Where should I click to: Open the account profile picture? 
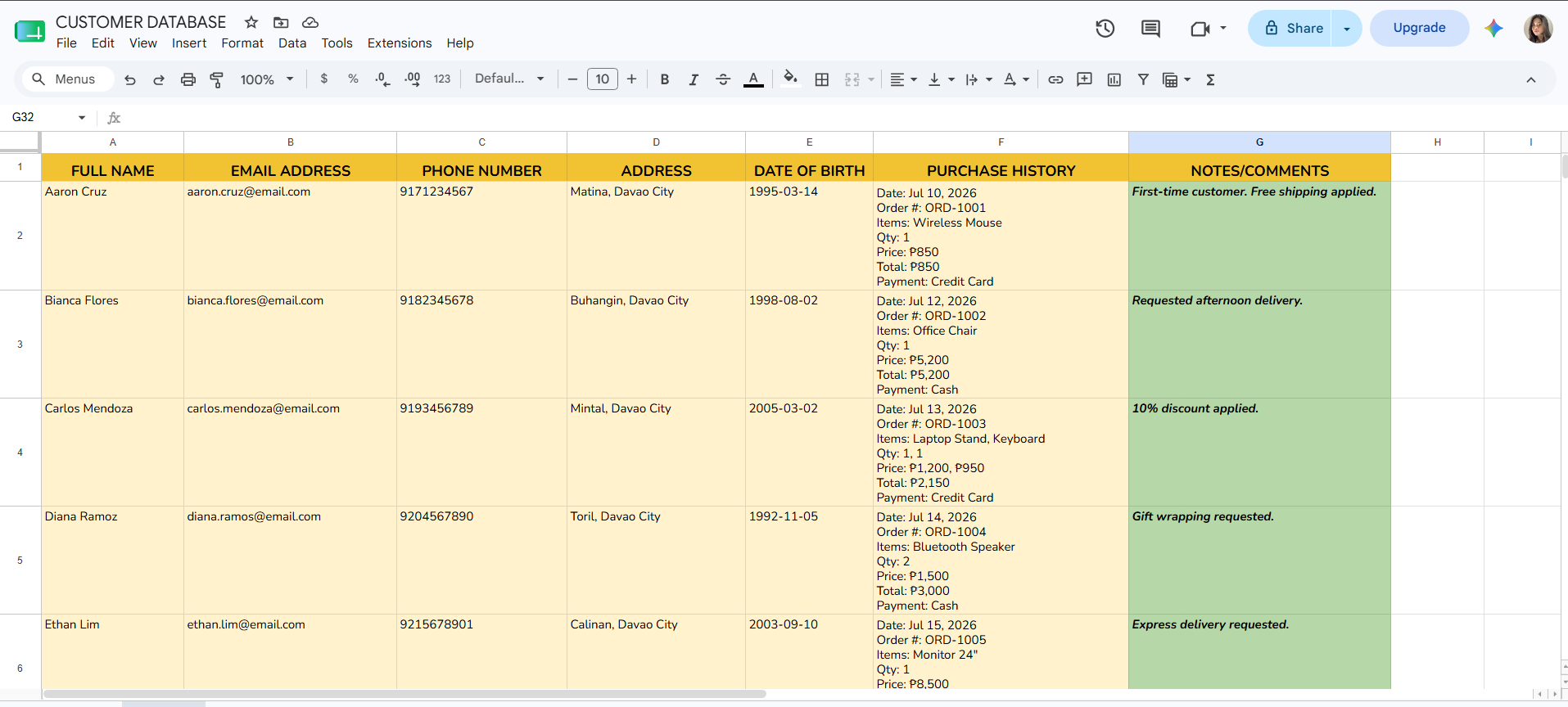click(x=1538, y=29)
